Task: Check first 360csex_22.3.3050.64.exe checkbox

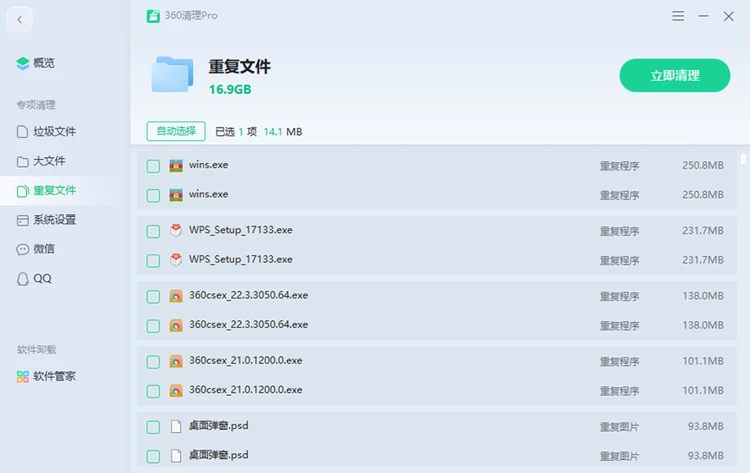Action: click(153, 297)
